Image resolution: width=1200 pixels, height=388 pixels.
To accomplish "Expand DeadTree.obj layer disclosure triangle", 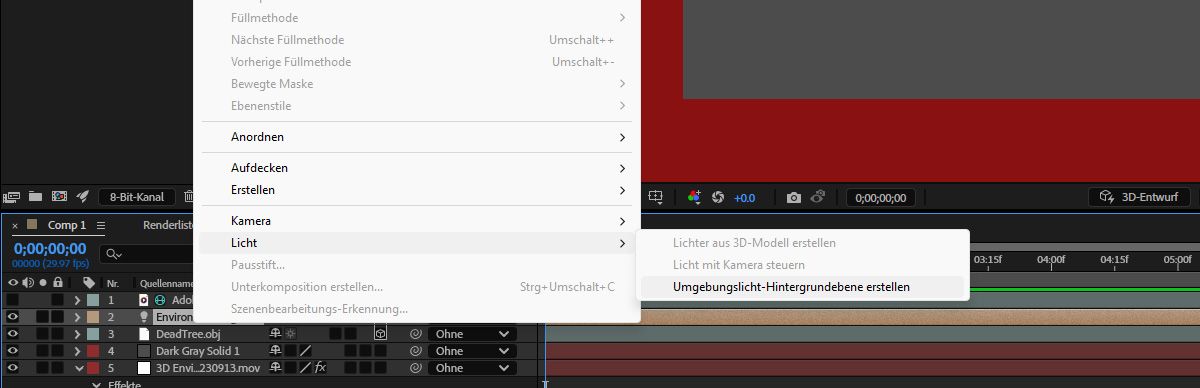I will click(x=77, y=334).
